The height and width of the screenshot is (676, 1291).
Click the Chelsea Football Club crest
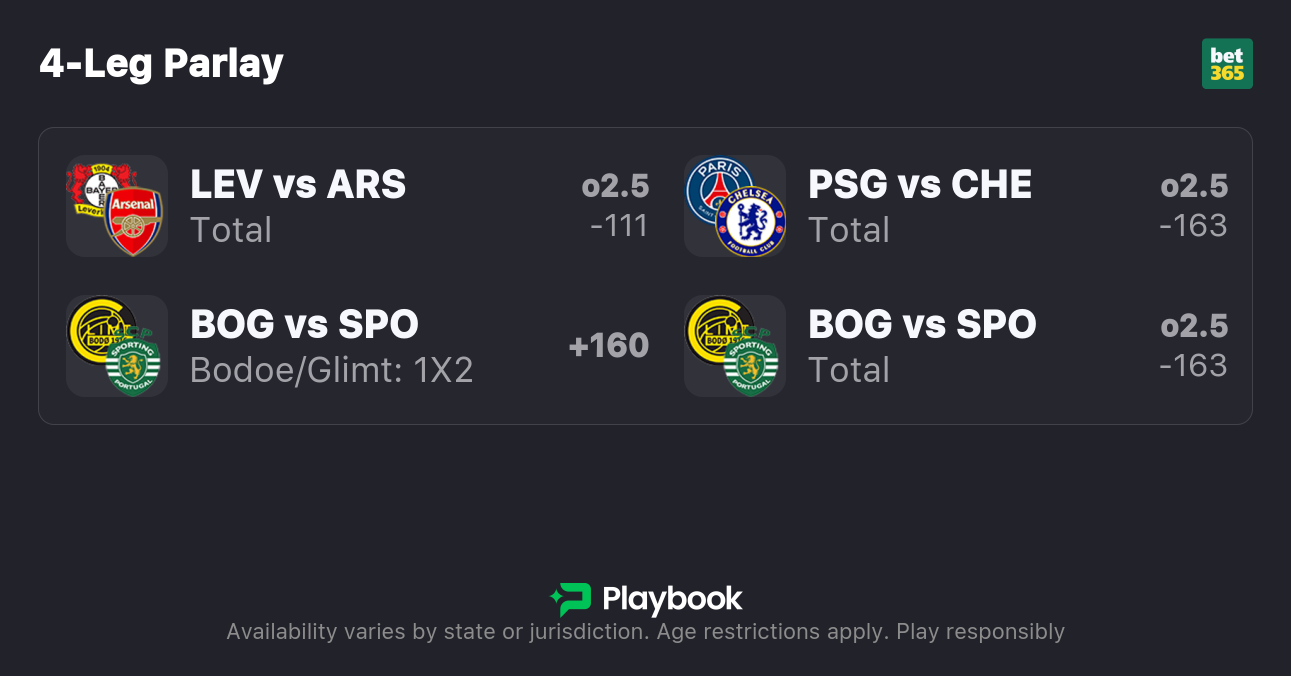click(751, 221)
